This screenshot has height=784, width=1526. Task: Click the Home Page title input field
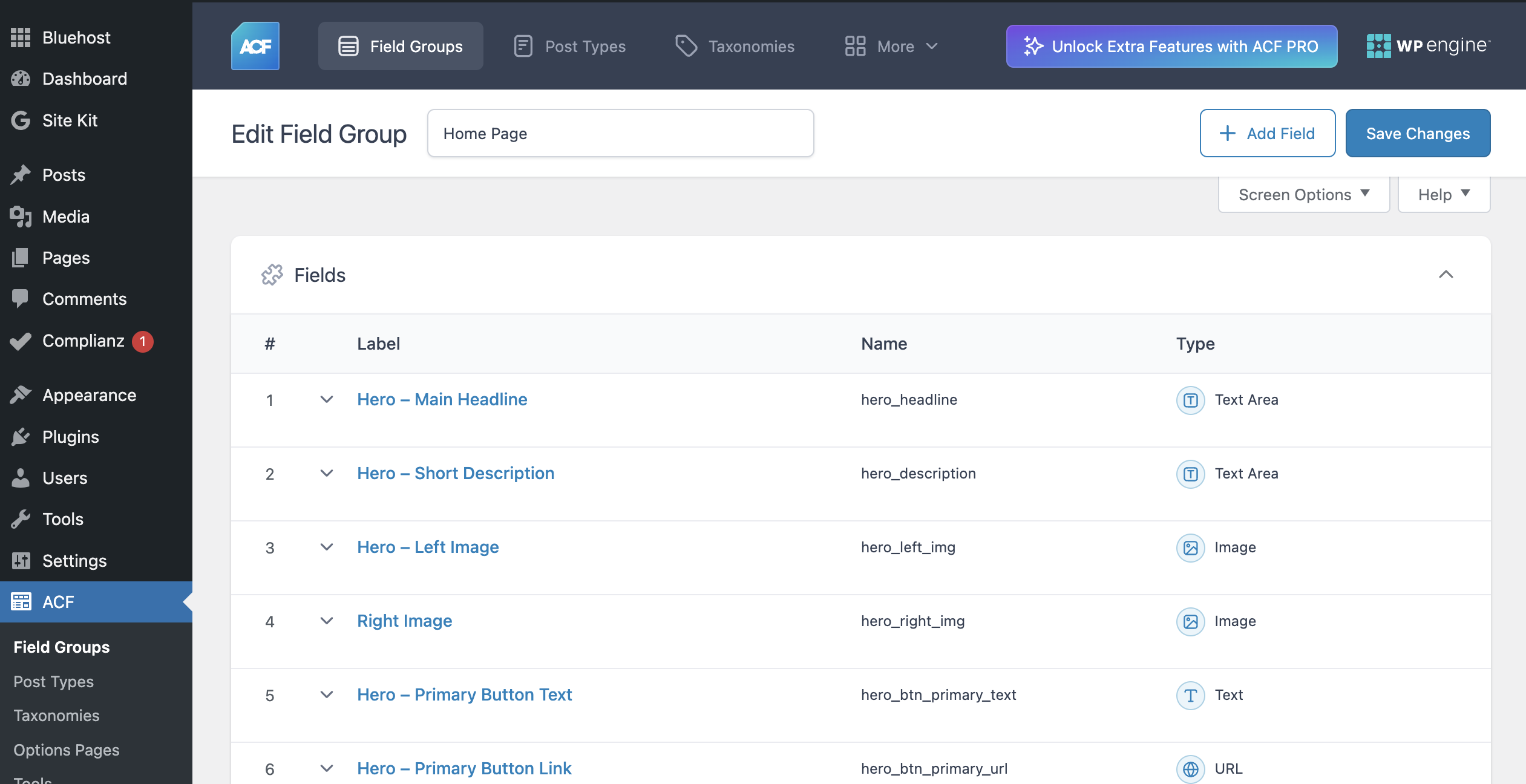tap(620, 133)
